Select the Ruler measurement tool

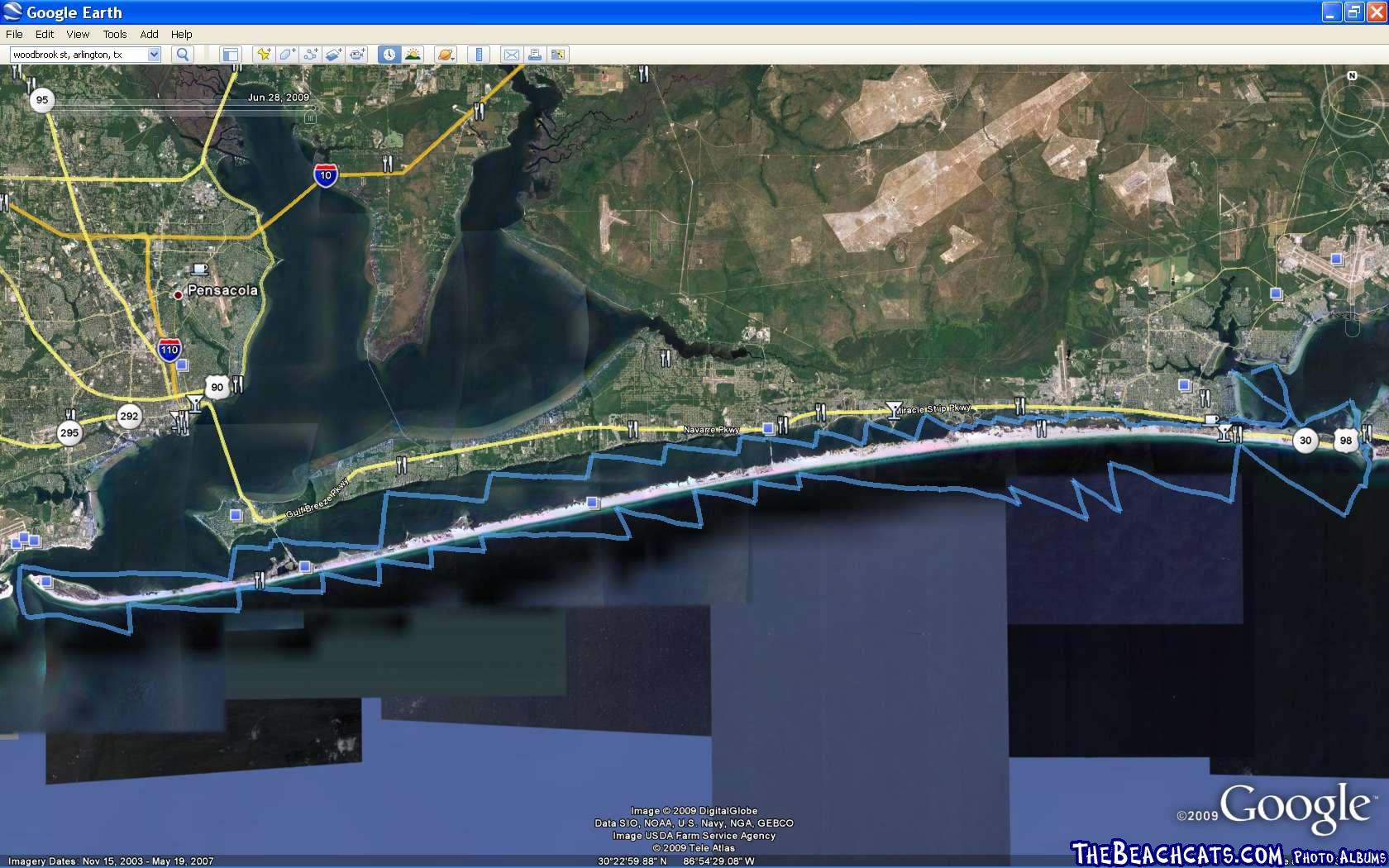[x=479, y=55]
